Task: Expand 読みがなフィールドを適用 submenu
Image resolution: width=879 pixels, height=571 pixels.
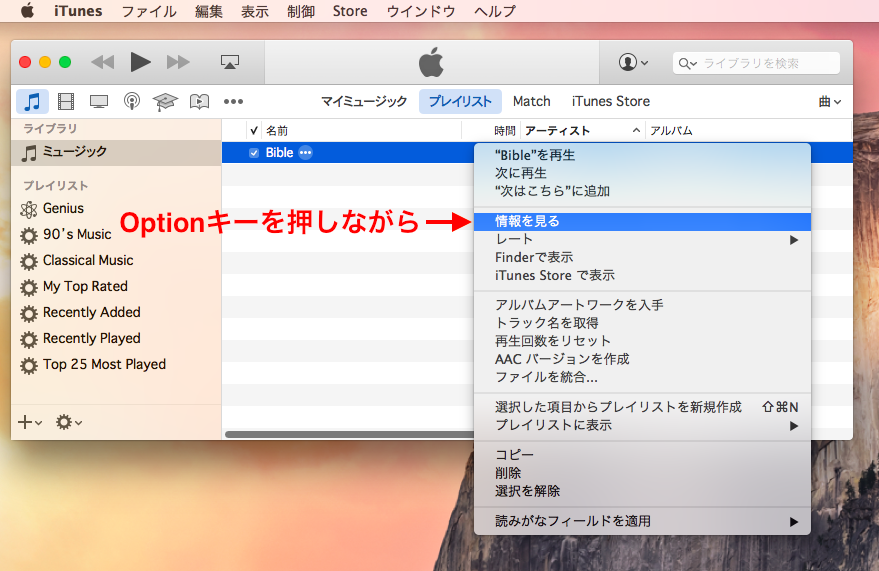Action: 642,521
